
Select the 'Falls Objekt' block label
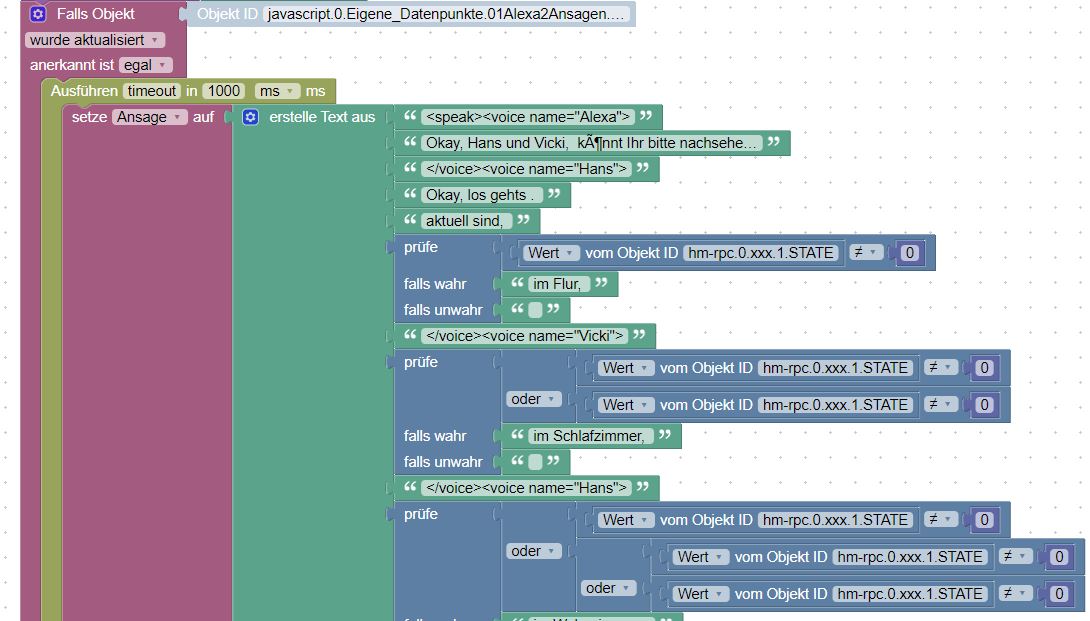[96, 14]
